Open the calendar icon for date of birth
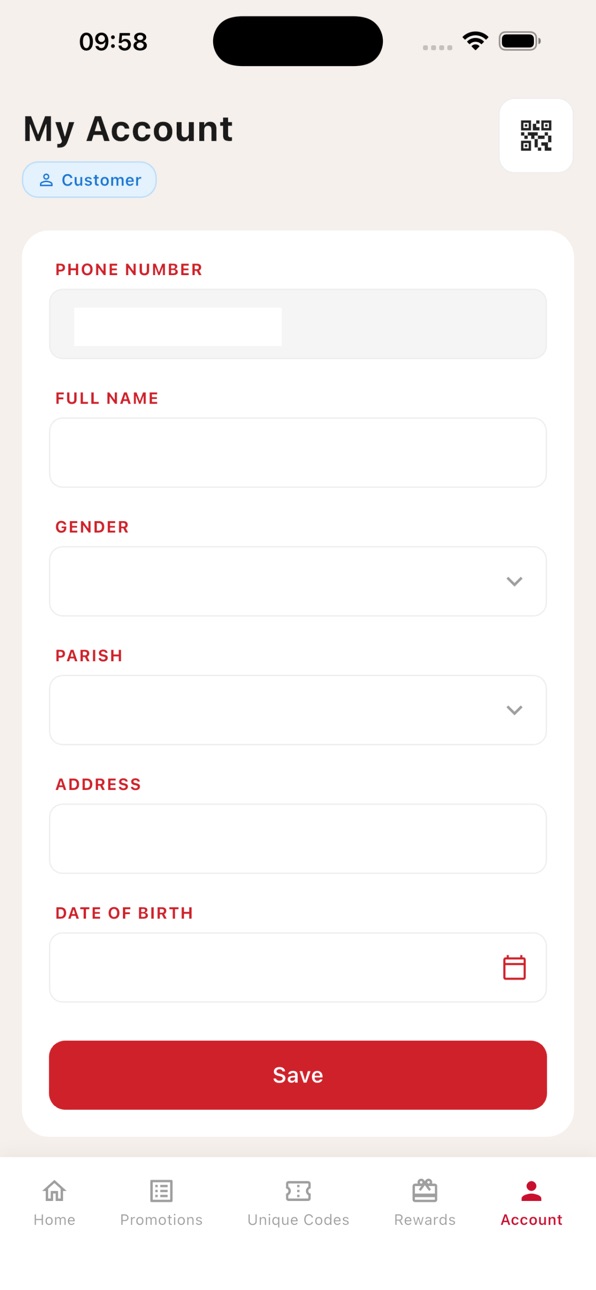The height and width of the screenshot is (1290, 596). [x=514, y=967]
